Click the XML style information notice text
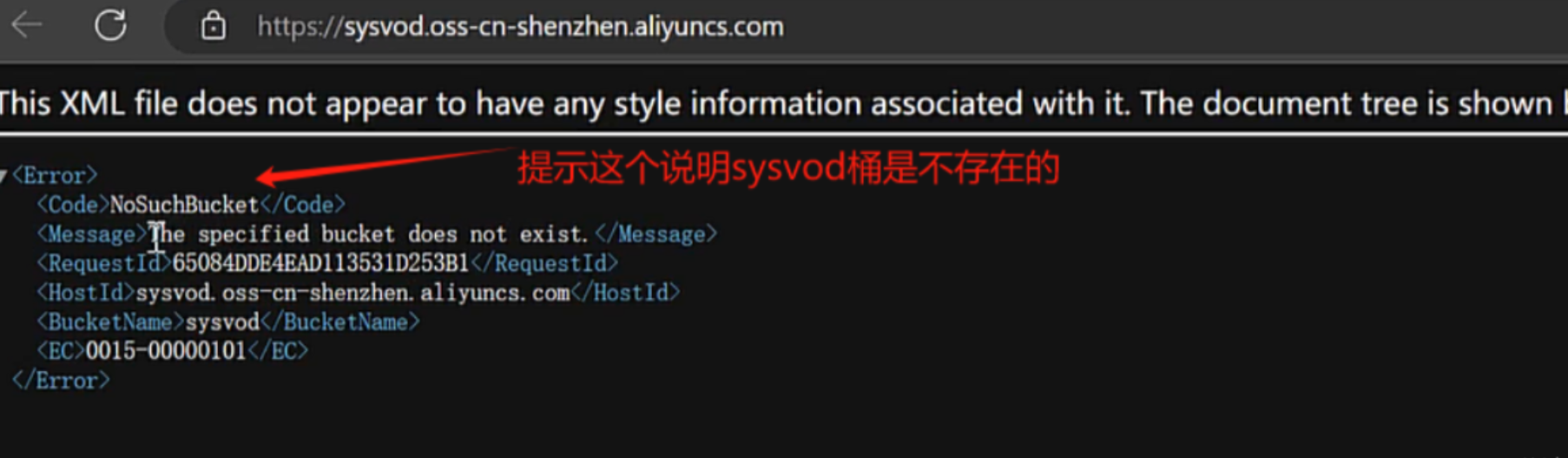This screenshot has height=458, width=1568. pos(784,104)
